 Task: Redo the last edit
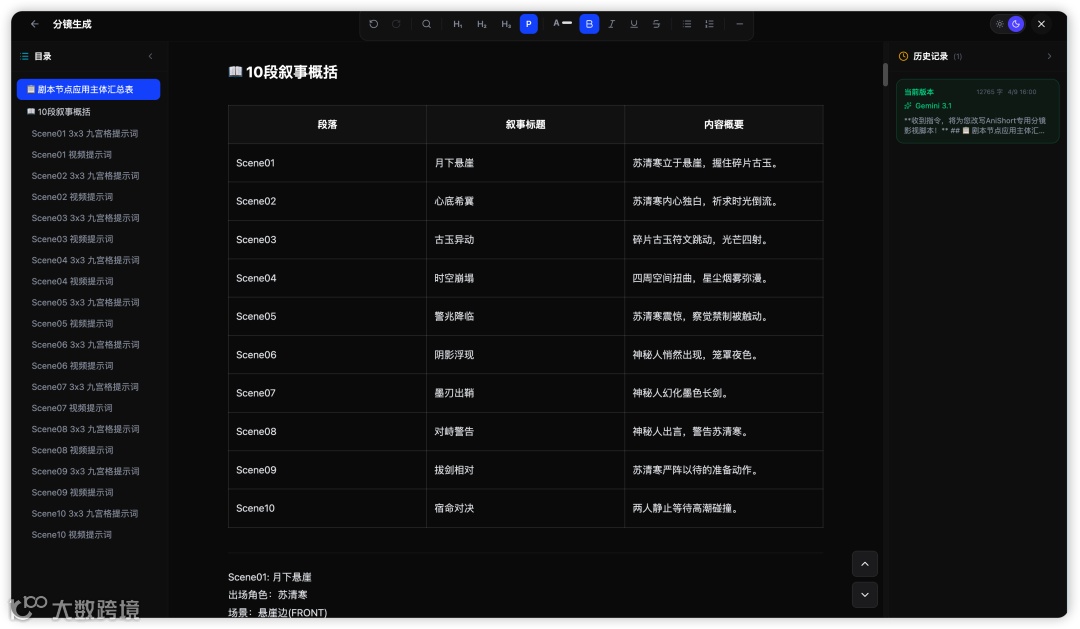[396, 24]
